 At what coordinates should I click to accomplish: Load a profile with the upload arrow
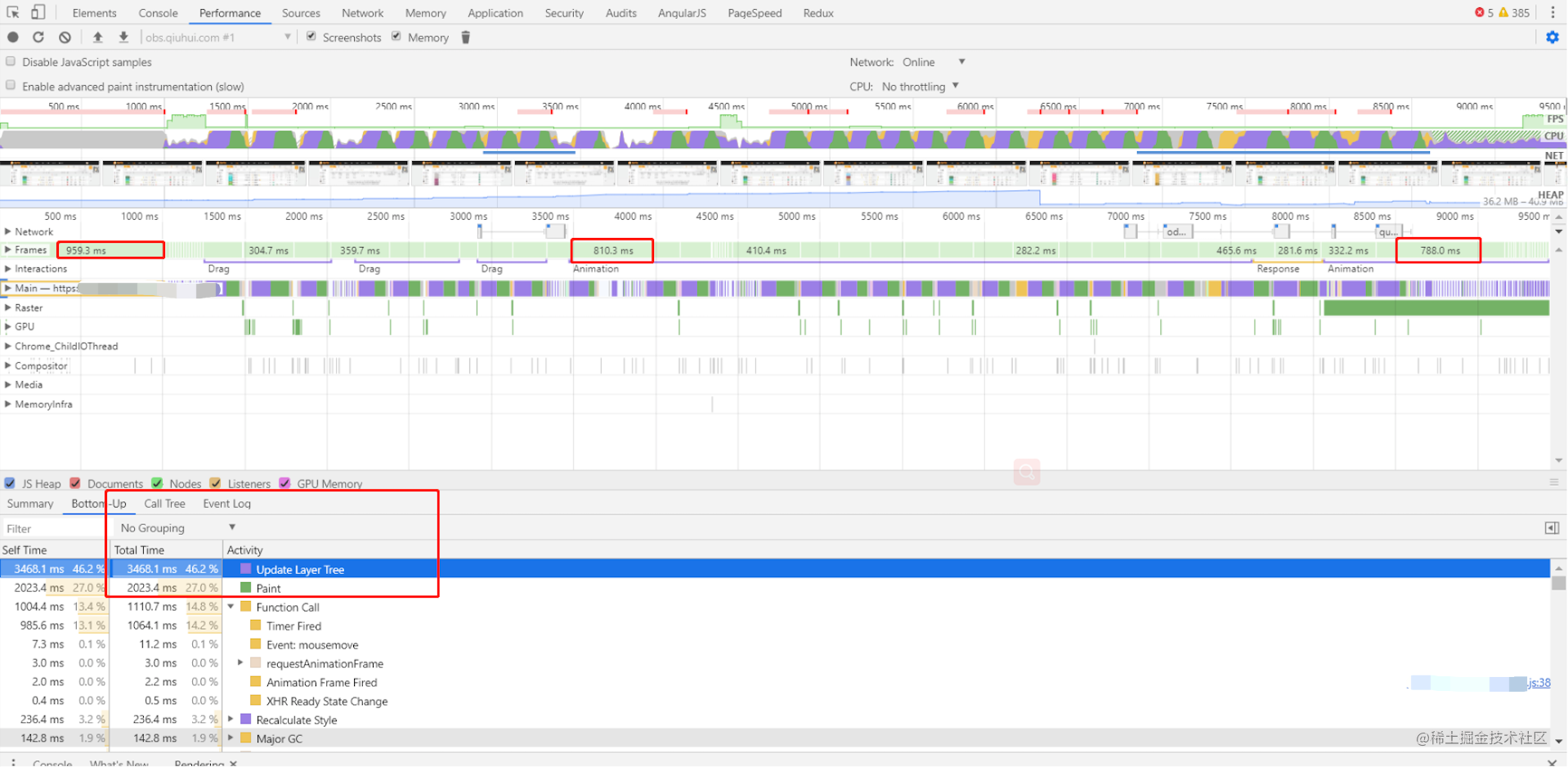[97, 37]
